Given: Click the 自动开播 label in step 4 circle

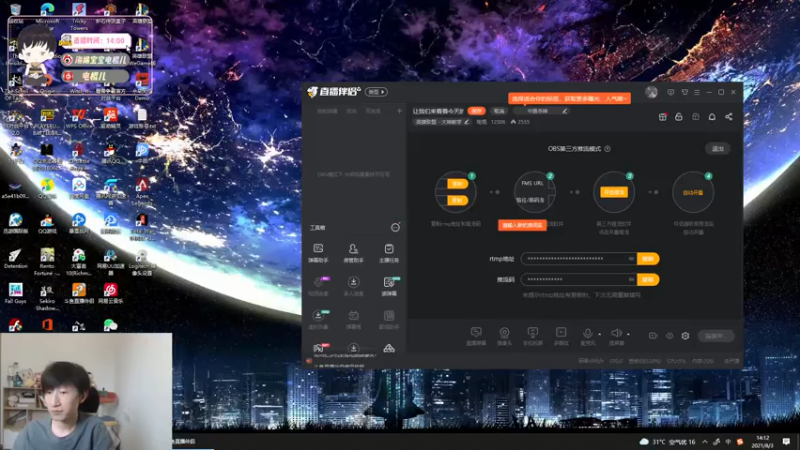Looking at the screenshot, I should click(x=693, y=192).
